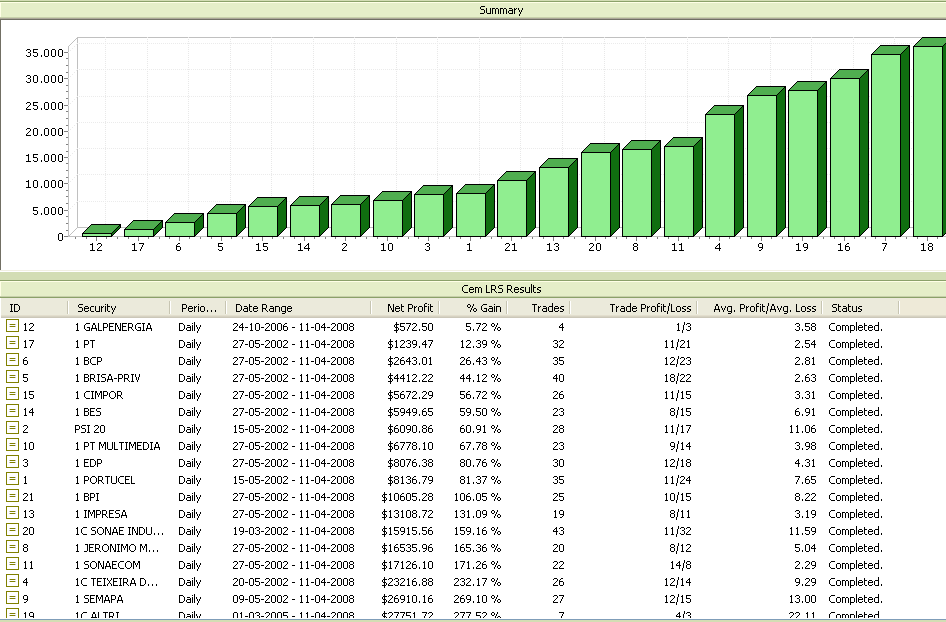Click the chart bar labeled 21

coord(516,204)
